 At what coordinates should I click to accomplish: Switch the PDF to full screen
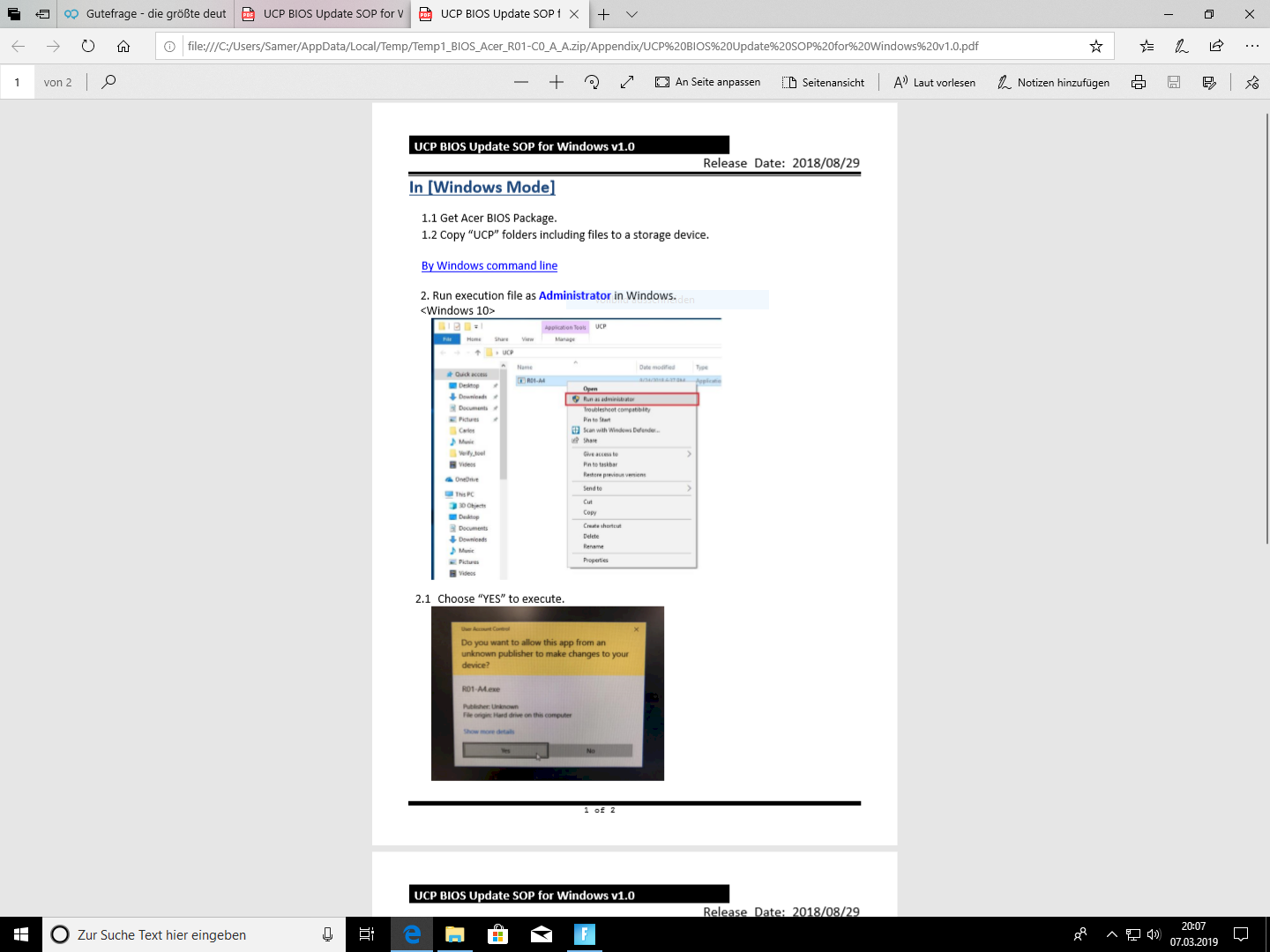click(x=627, y=82)
